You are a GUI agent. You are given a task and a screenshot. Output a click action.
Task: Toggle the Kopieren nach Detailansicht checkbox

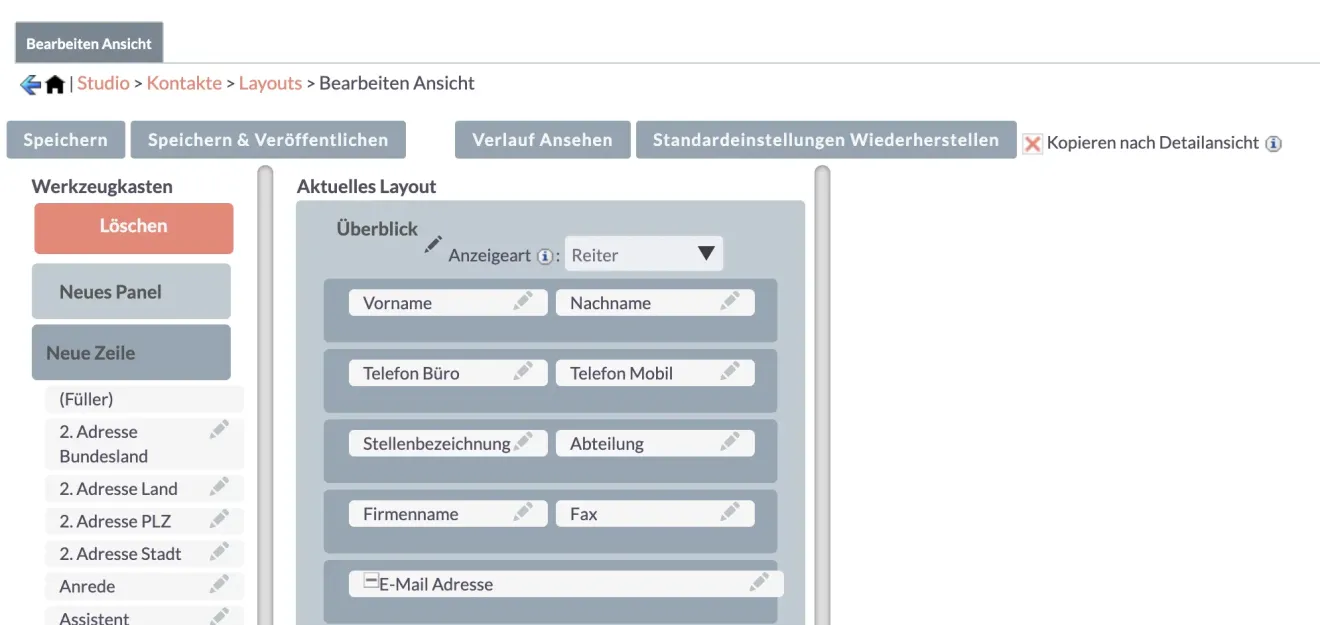point(1033,143)
